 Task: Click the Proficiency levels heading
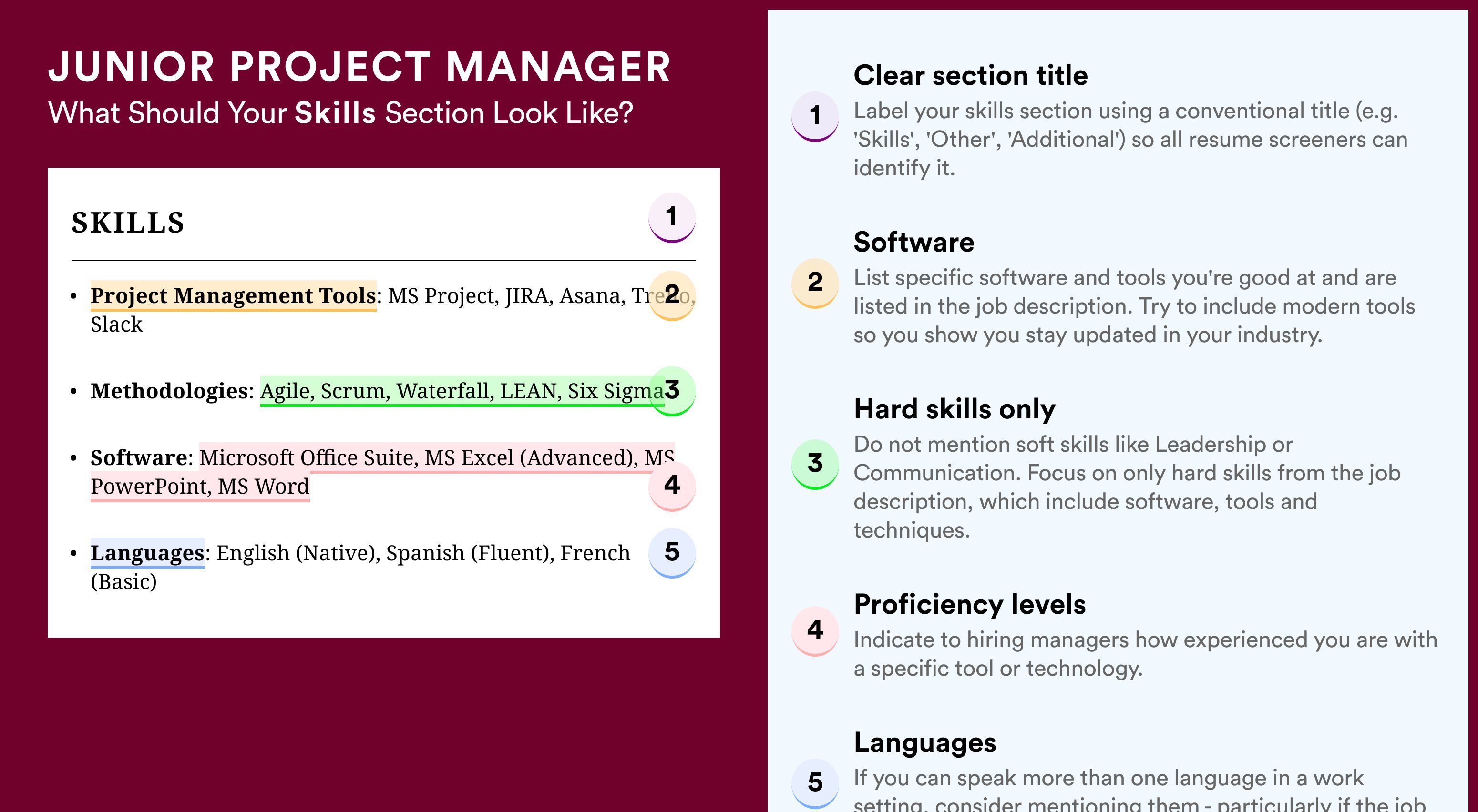click(970, 604)
